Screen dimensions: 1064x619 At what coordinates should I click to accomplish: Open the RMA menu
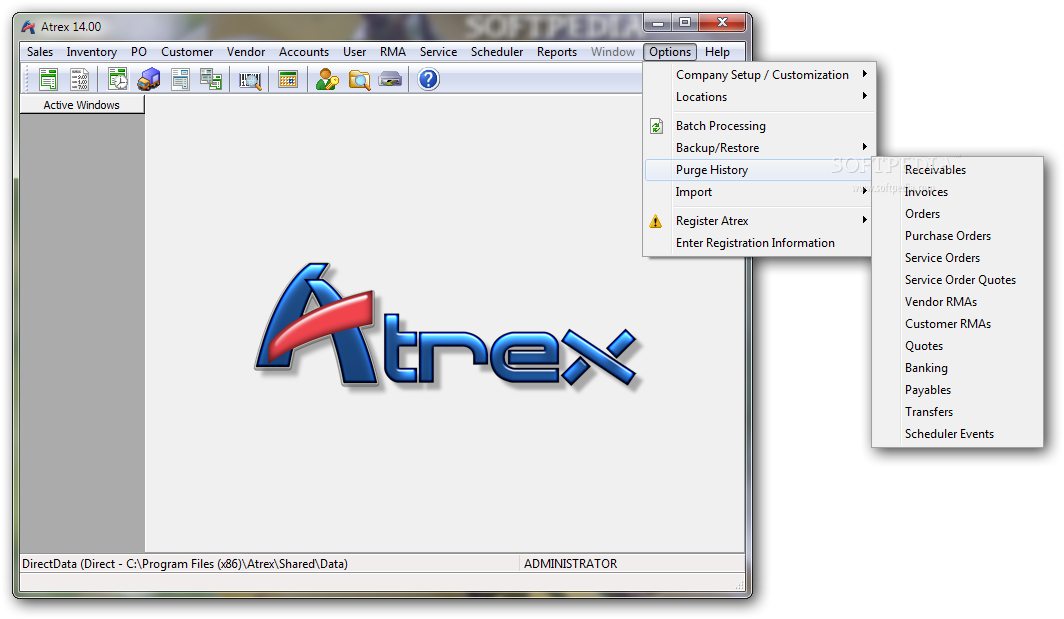393,52
